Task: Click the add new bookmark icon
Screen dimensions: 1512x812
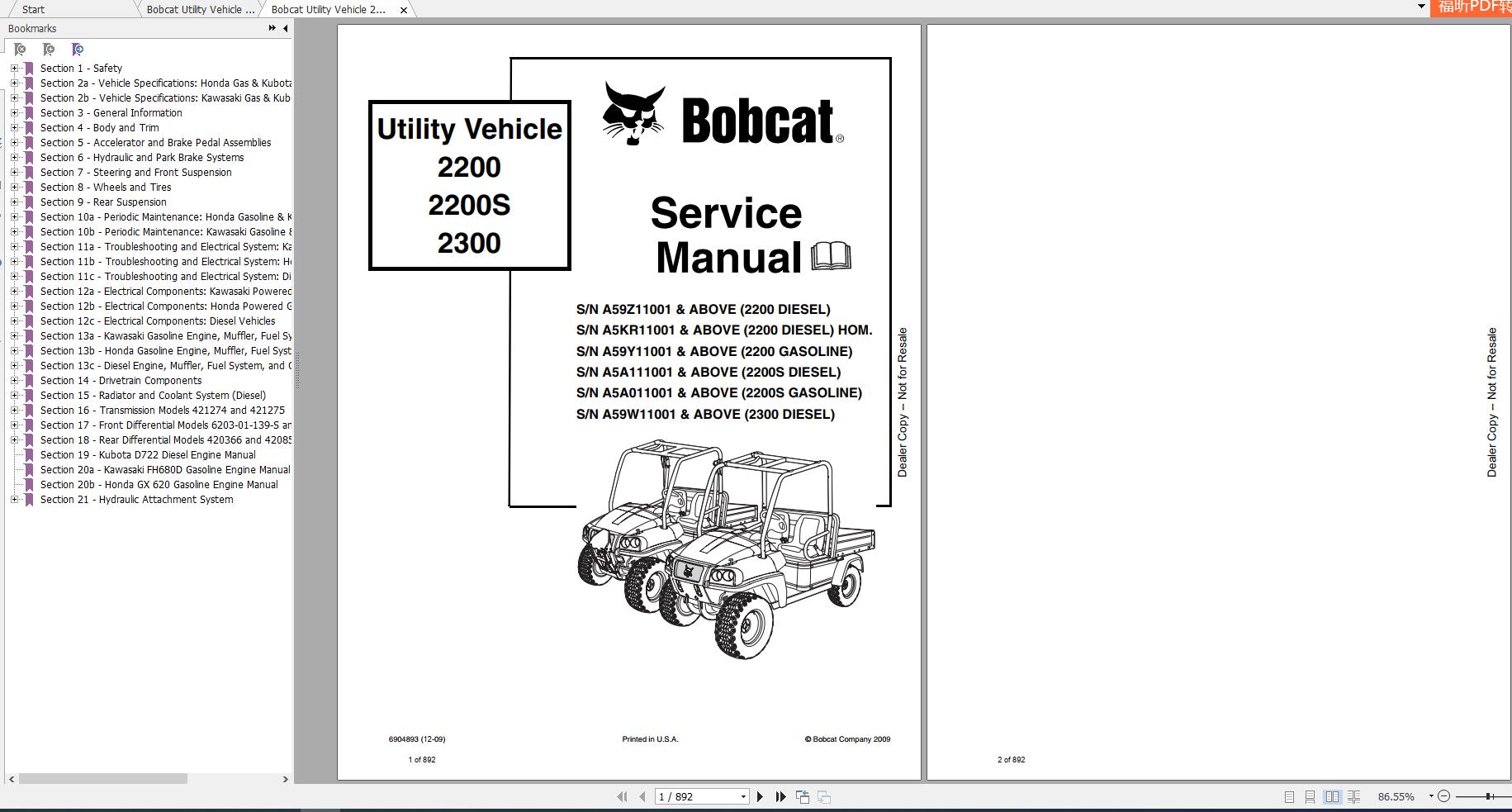Action: click(x=47, y=49)
